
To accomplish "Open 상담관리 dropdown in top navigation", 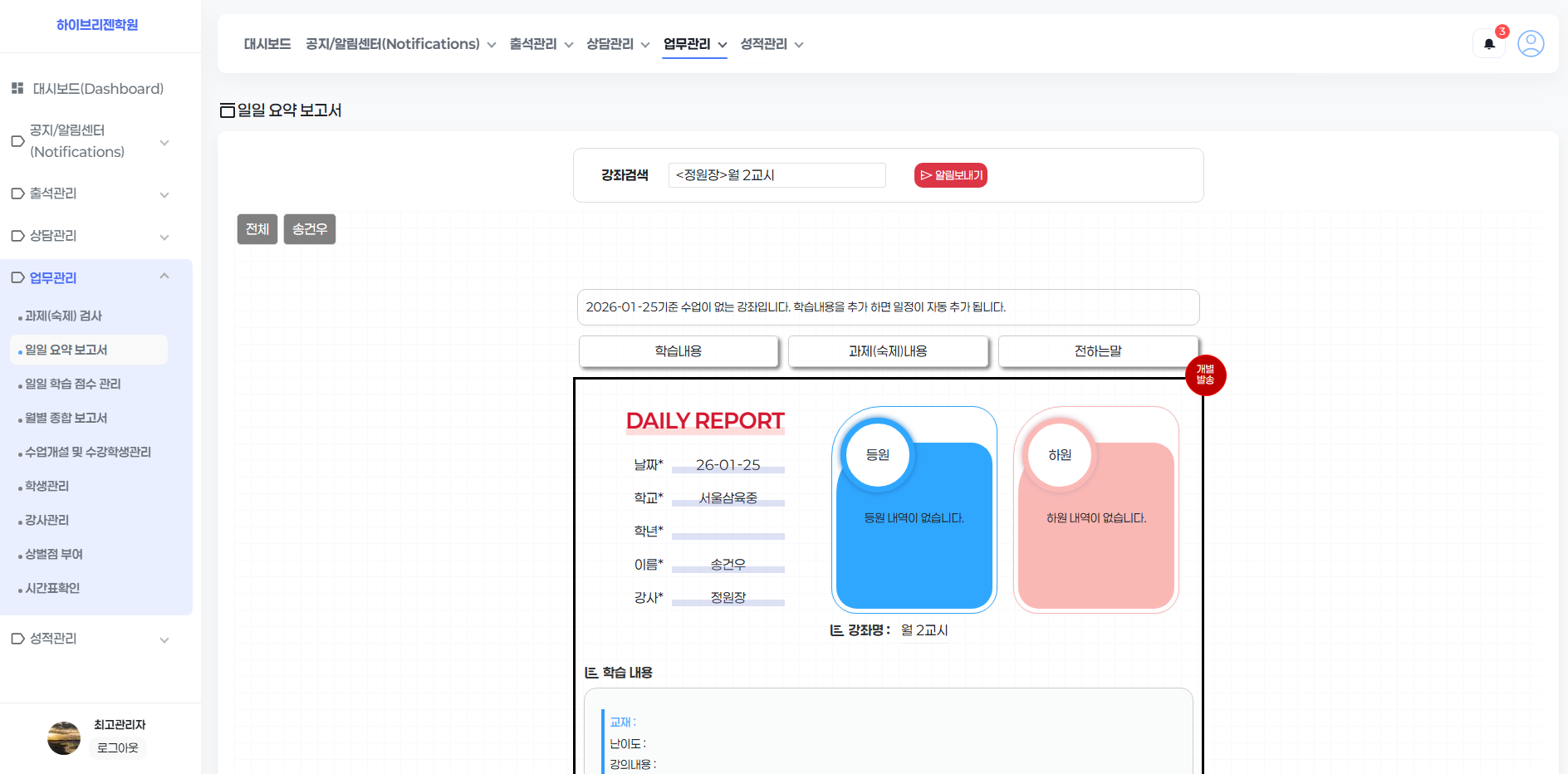I will (618, 44).
